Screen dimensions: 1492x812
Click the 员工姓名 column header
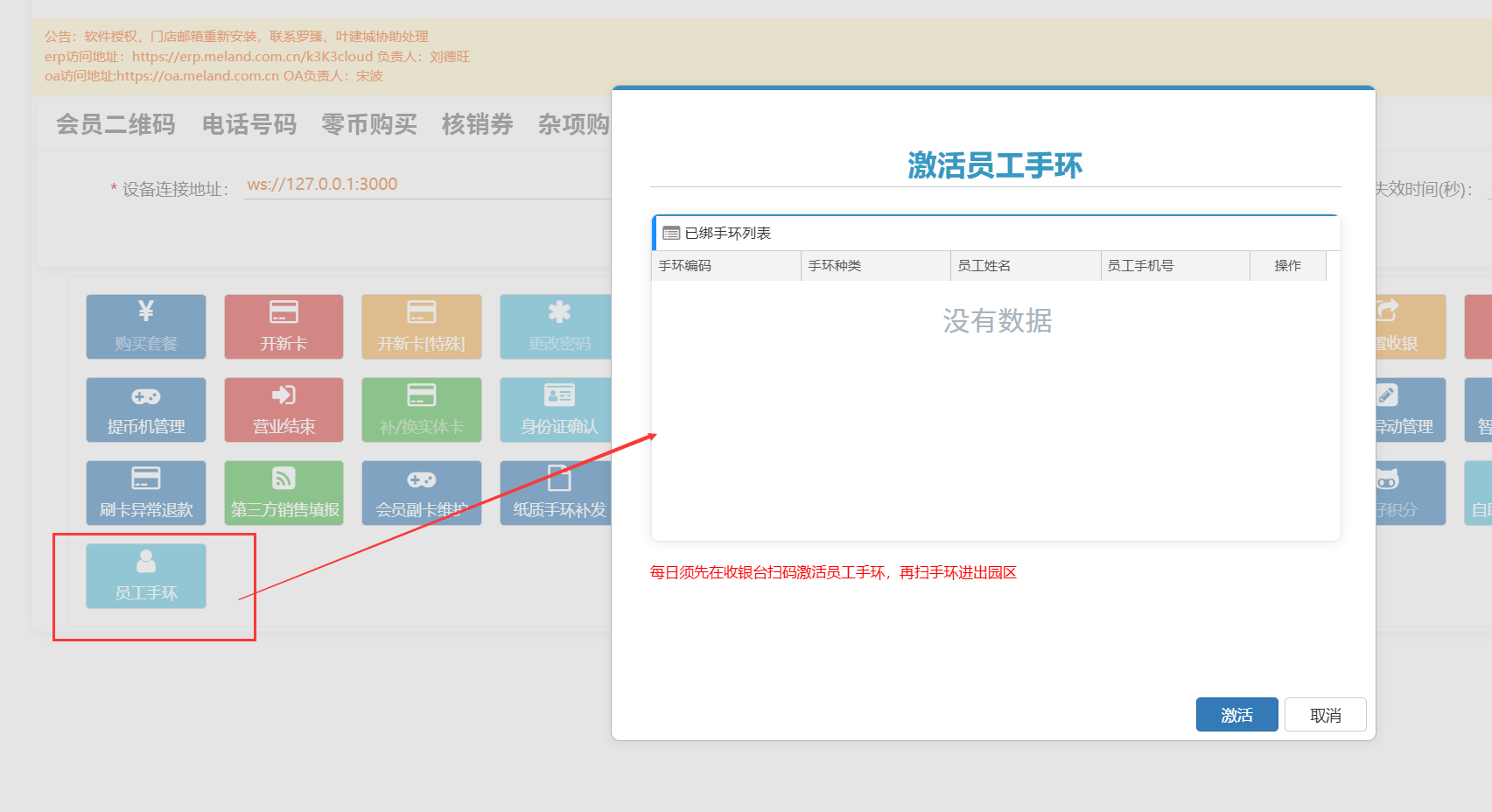pos(1025,266)
